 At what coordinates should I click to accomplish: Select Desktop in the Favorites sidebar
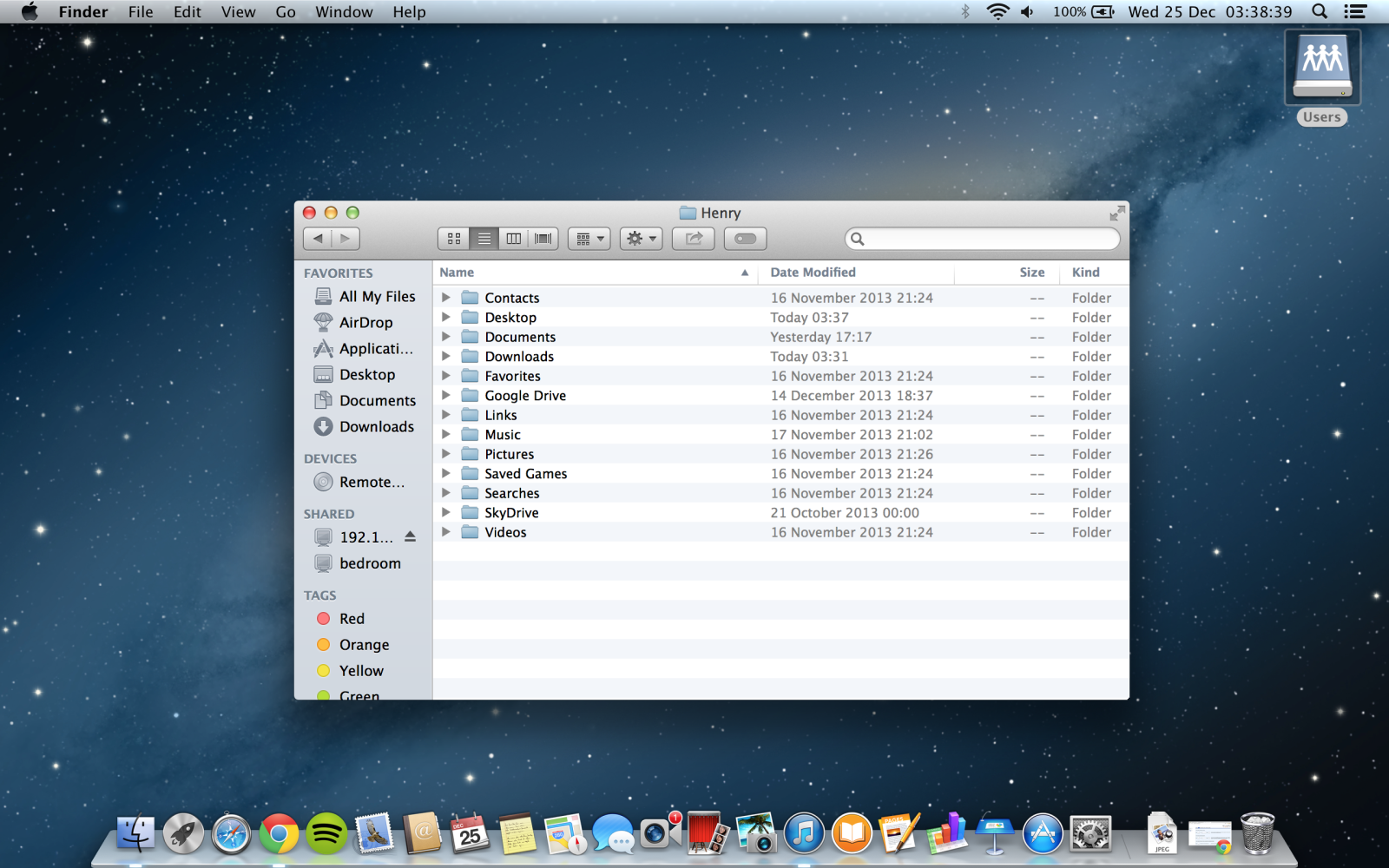click(354, 375)
